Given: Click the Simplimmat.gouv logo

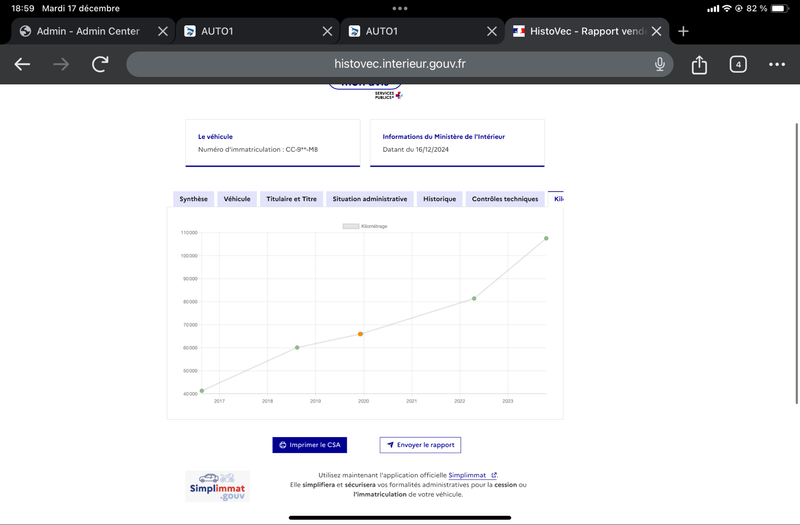Looking at the screenshot, I should pos(217,486).
